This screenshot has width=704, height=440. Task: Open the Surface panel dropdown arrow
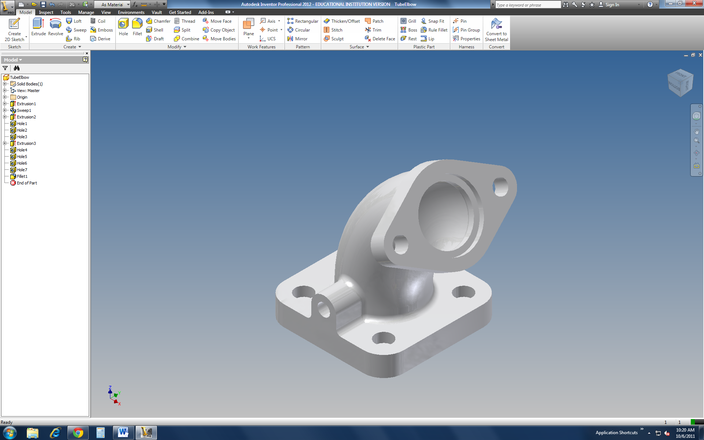pyautogui.click(x=367, y=47)
